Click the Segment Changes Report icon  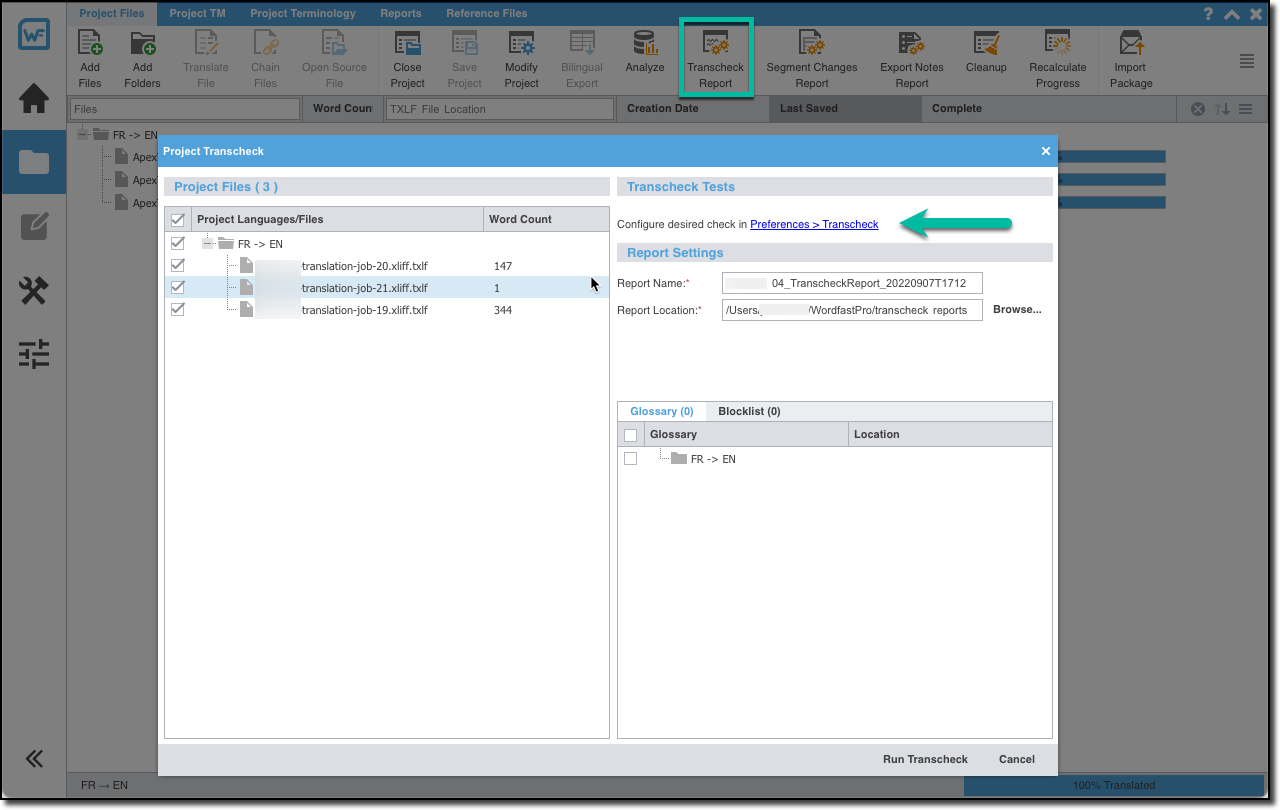[811, 44]
